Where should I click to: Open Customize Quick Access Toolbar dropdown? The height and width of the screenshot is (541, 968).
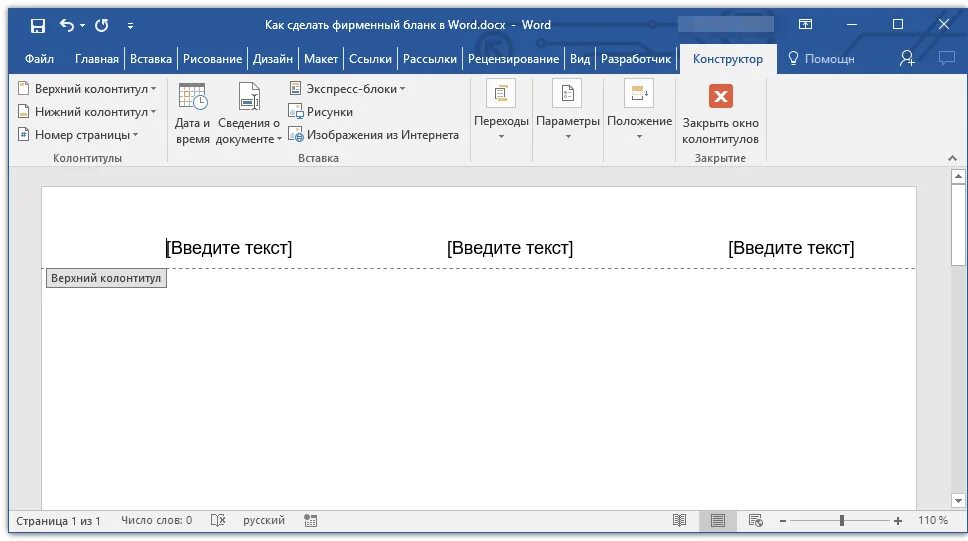pyautogui.click(x=130, y=26)
